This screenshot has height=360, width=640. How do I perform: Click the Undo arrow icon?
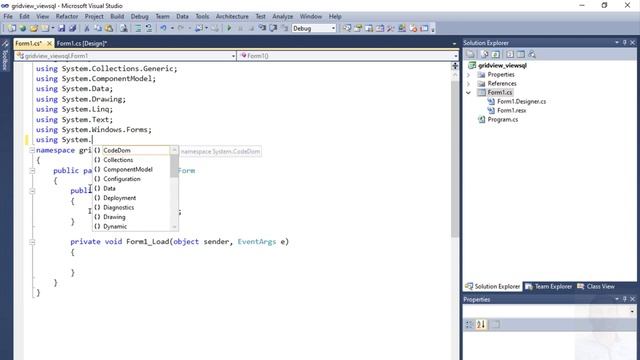coord(163,28)
